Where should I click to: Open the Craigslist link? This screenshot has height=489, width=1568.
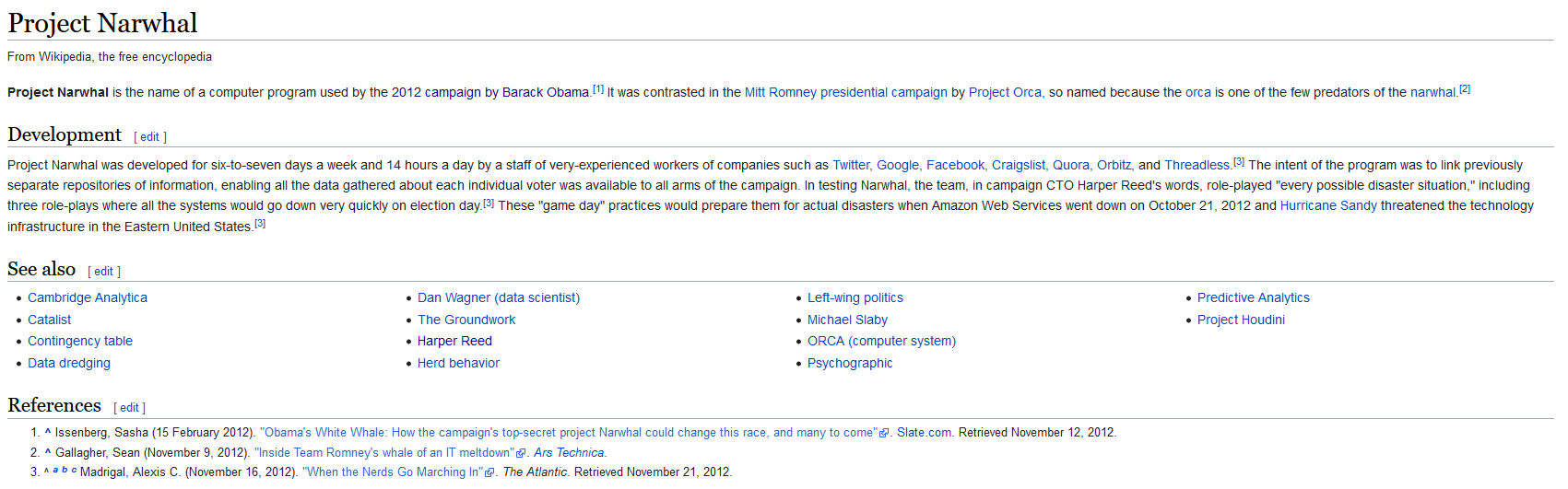1019,165
